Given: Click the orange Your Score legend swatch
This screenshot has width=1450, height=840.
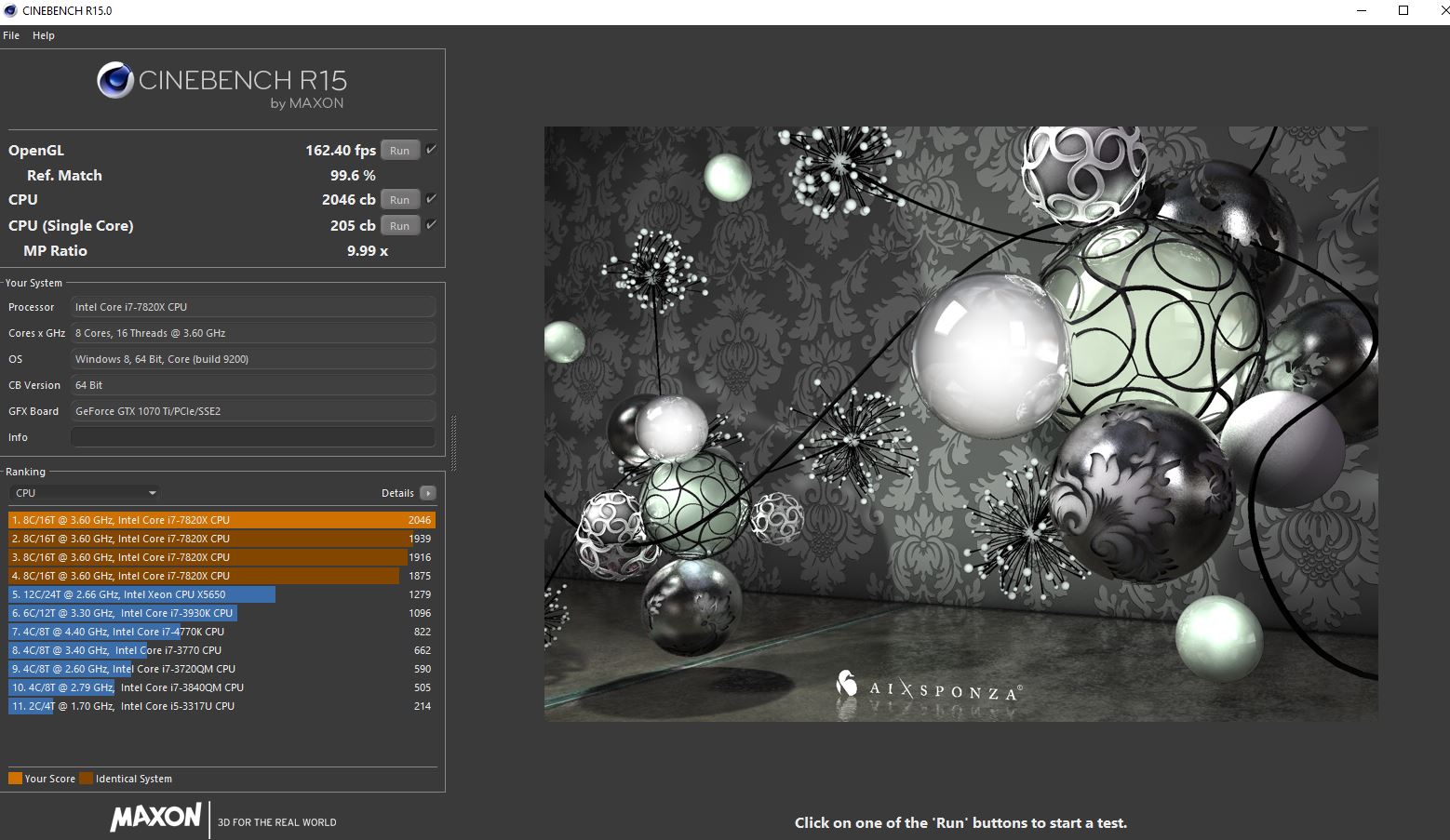Looking at the screenshot, I should click(15, 779).
